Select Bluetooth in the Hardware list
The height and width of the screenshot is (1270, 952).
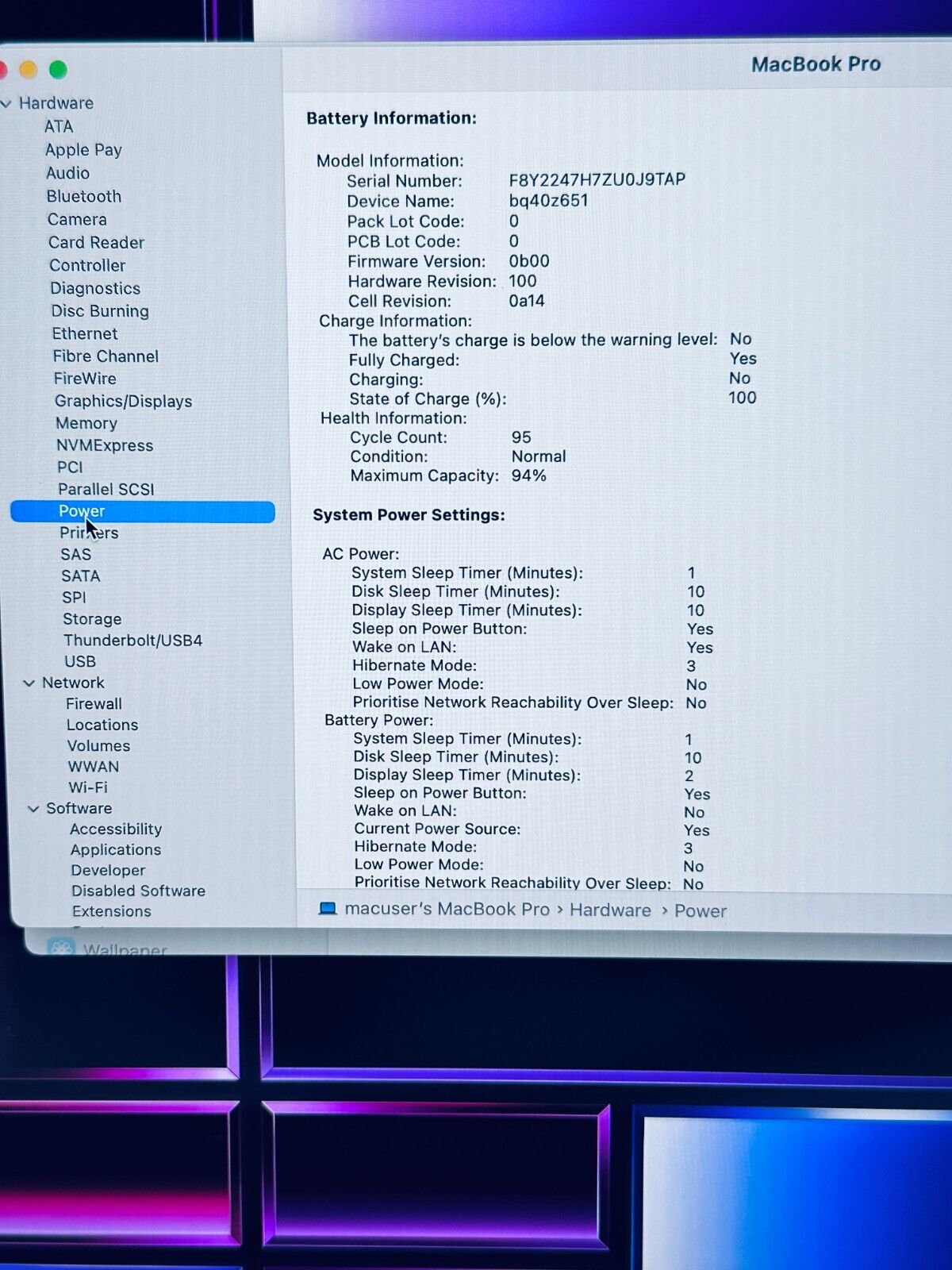(x=83, y=196)
